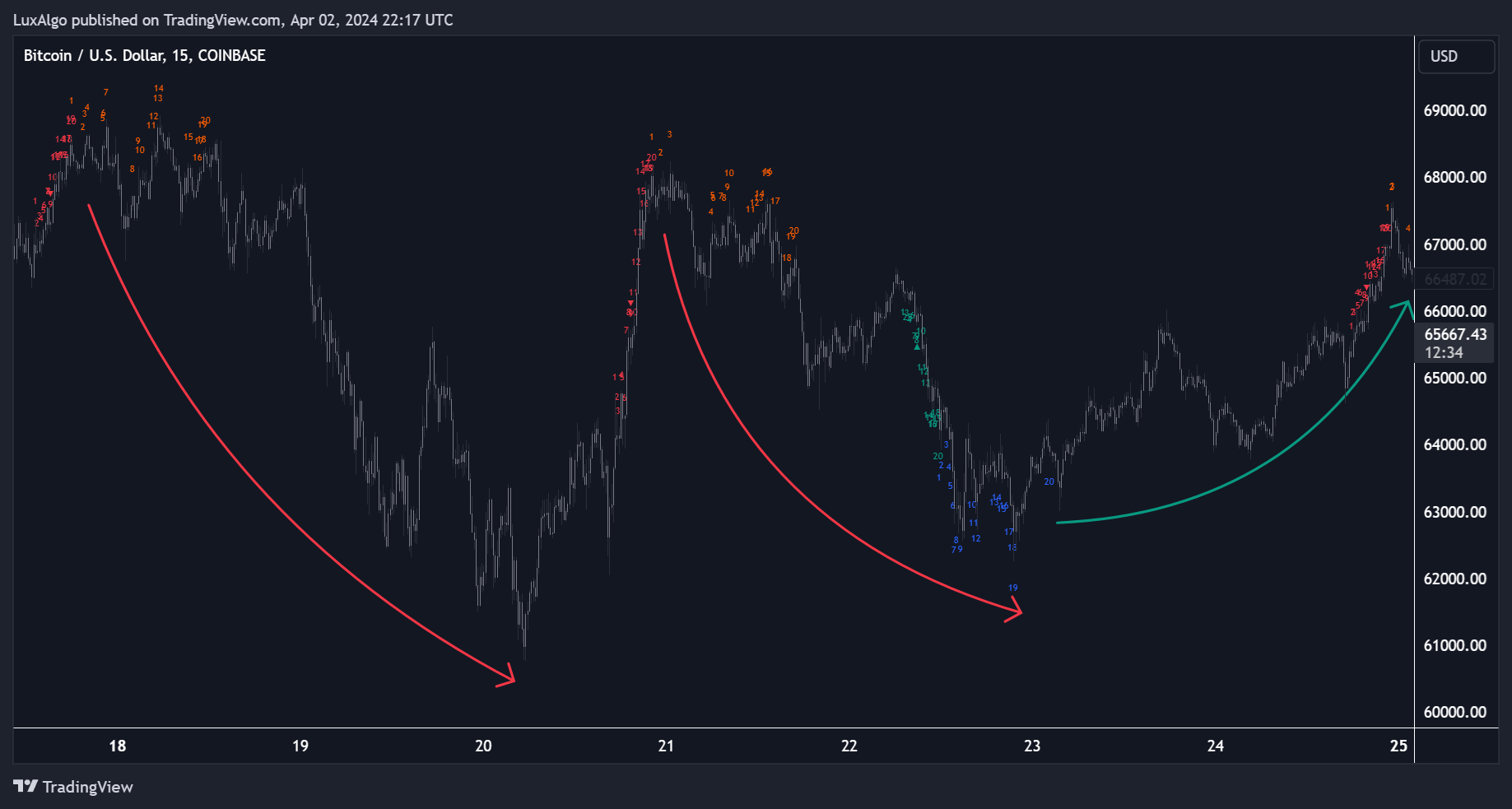1512x809 pixels.
Task: Select the Bitcoin / U.S. Dollar chart title
Action: tap(145, 56)
